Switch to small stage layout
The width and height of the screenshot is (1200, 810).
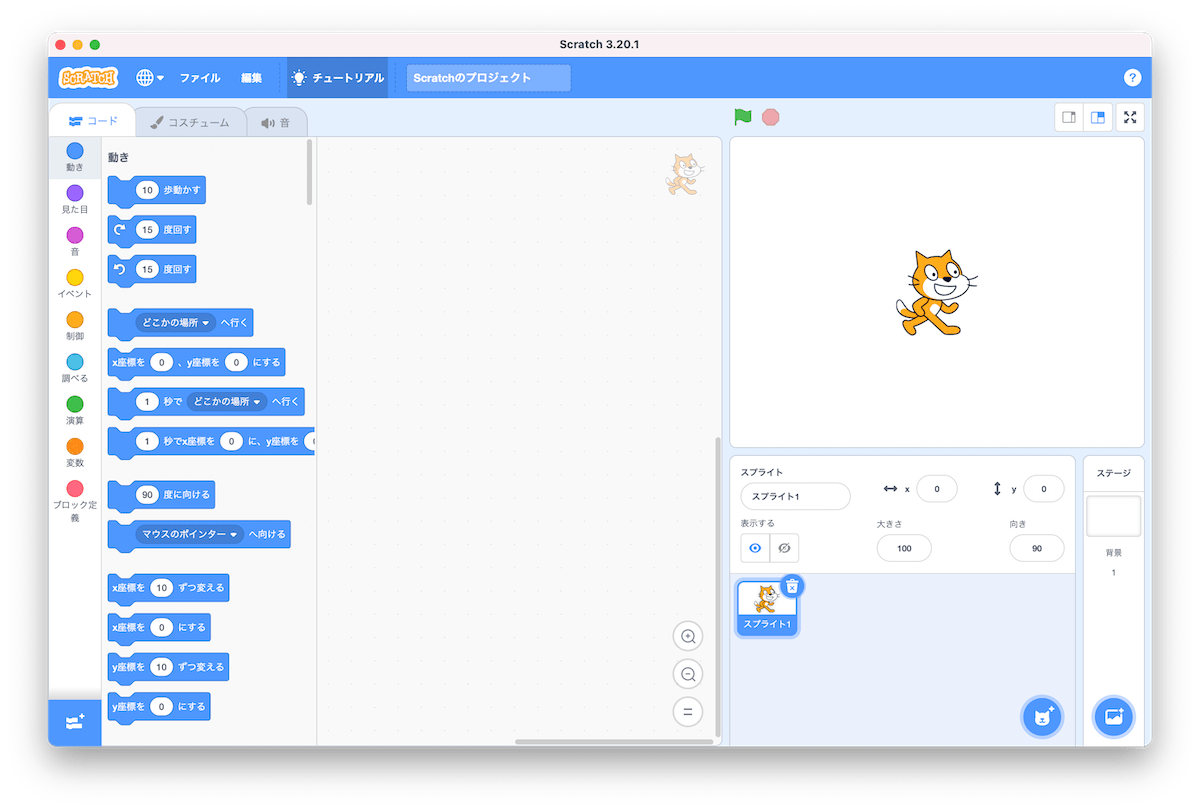1069,117
